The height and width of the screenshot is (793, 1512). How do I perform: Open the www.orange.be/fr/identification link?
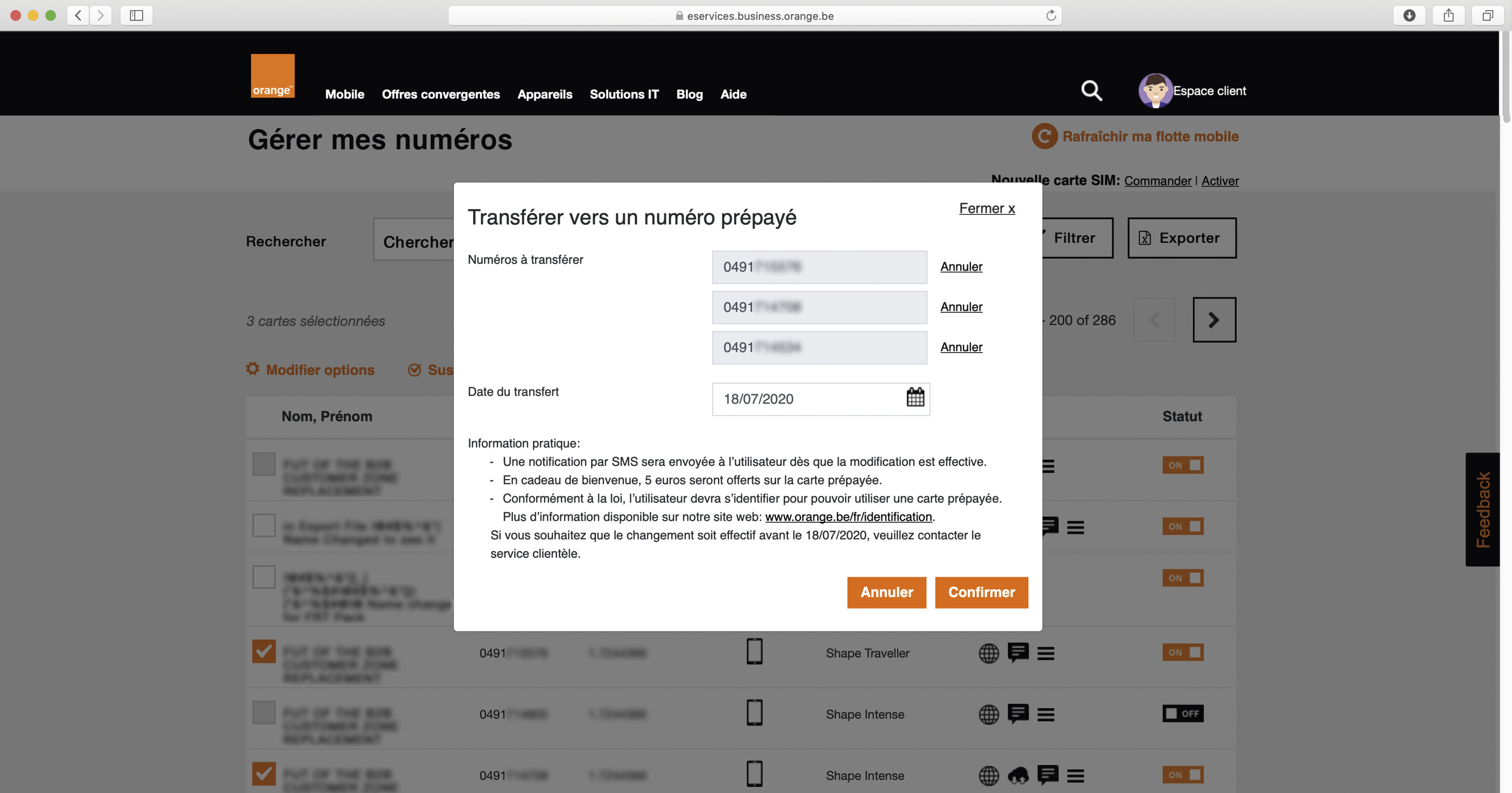[x=849, y=517]
